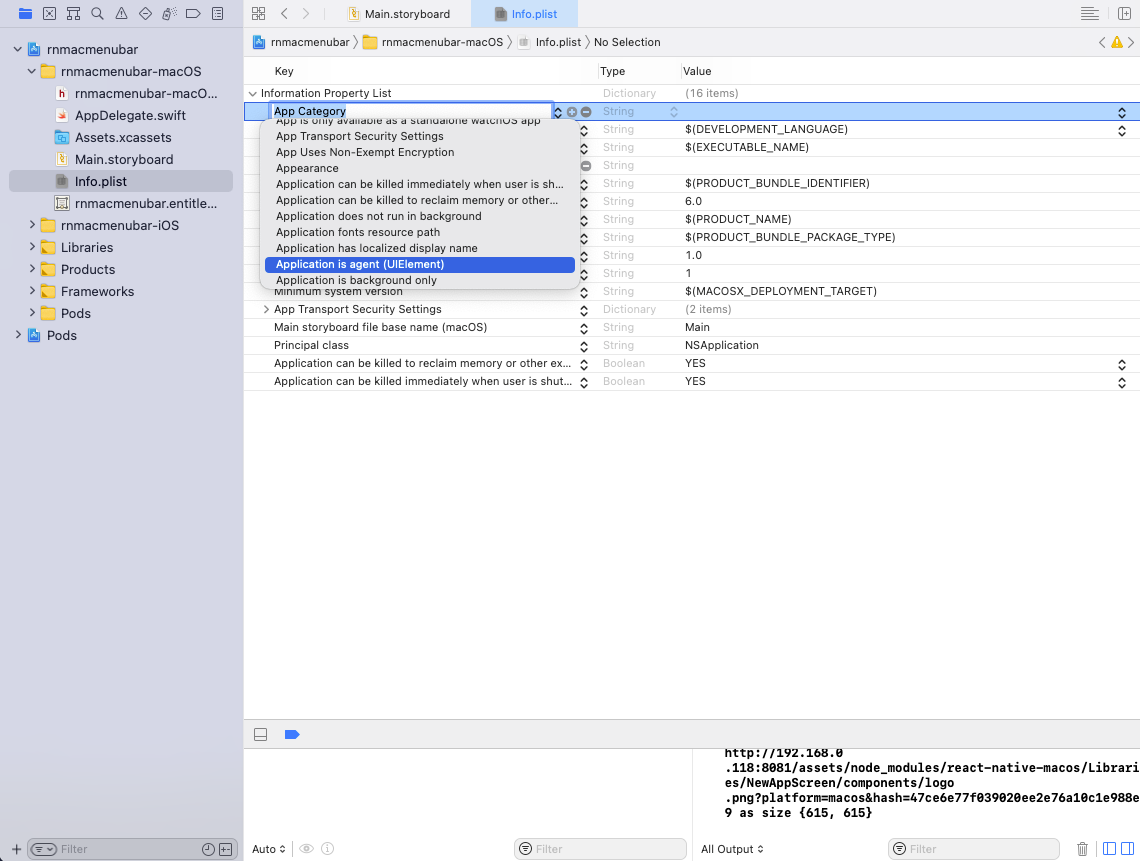Open the Test navigator diamond icon
Screen dimensions: 1140x861
[x=145, y=13]
